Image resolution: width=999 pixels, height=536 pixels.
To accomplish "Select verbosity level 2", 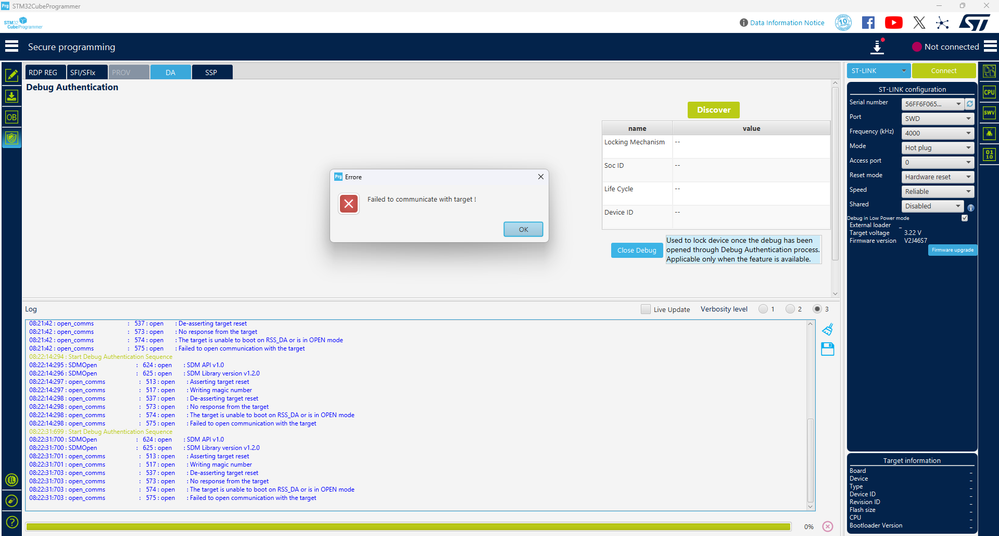I will 790,309.
